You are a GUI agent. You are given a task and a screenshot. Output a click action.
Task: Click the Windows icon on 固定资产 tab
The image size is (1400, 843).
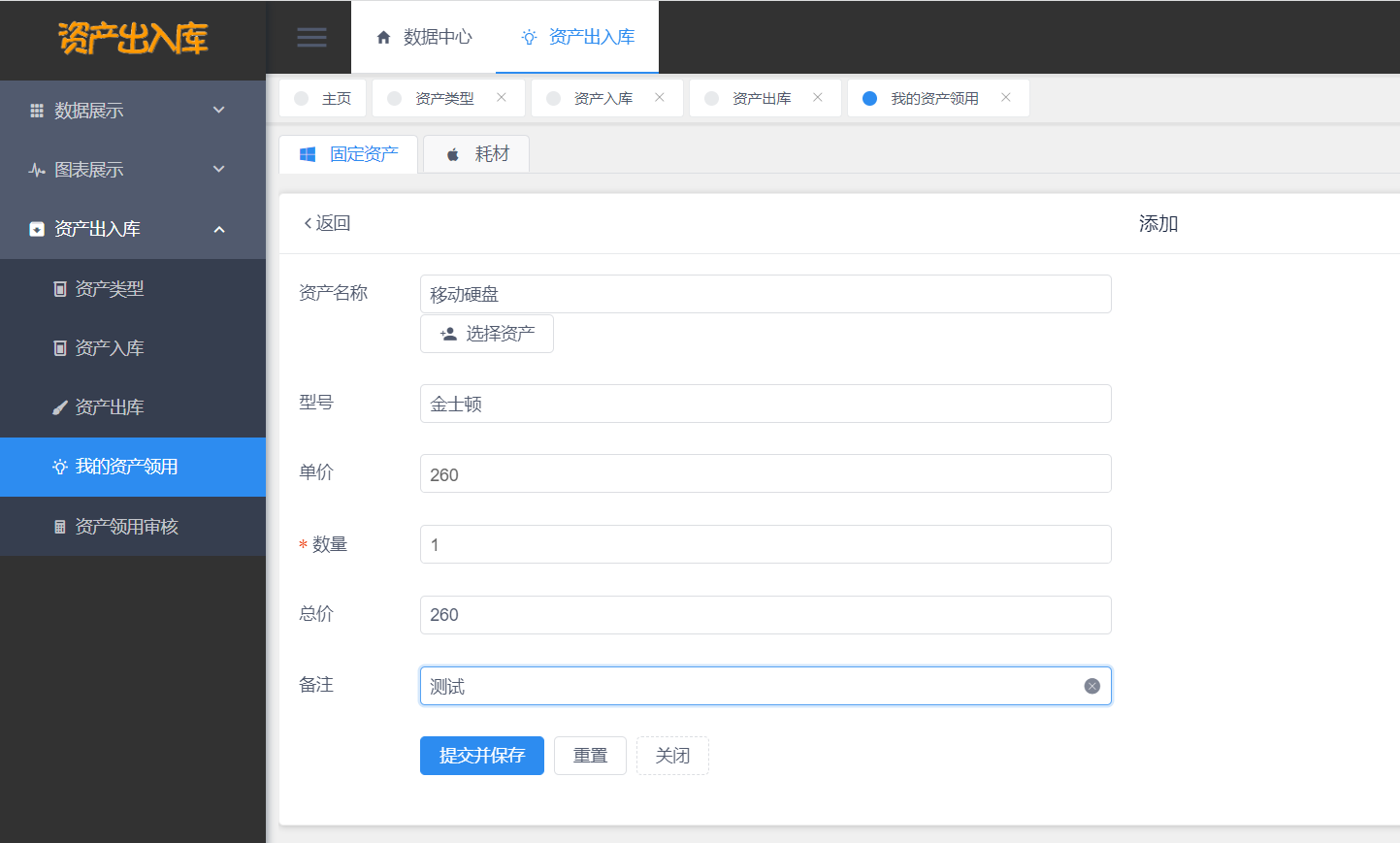point(308,154)
